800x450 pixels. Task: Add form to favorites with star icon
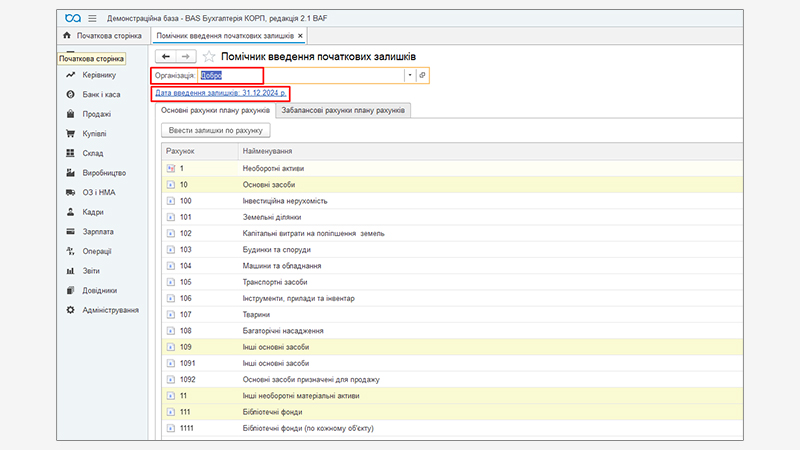coord(209,56)
